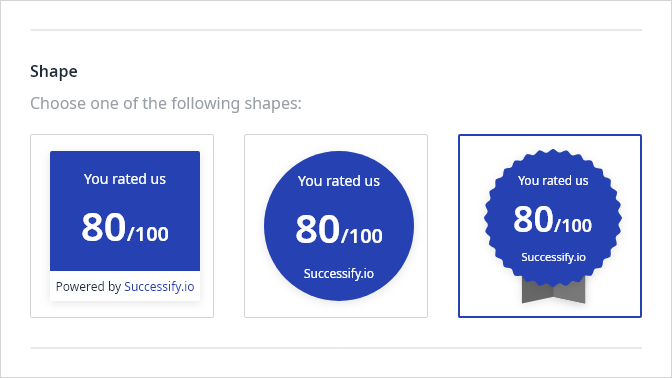The width and height of the screenshot is (672, 378).
Task: Click 'You rated us' text in square badge
Action: tap(125, 179)
